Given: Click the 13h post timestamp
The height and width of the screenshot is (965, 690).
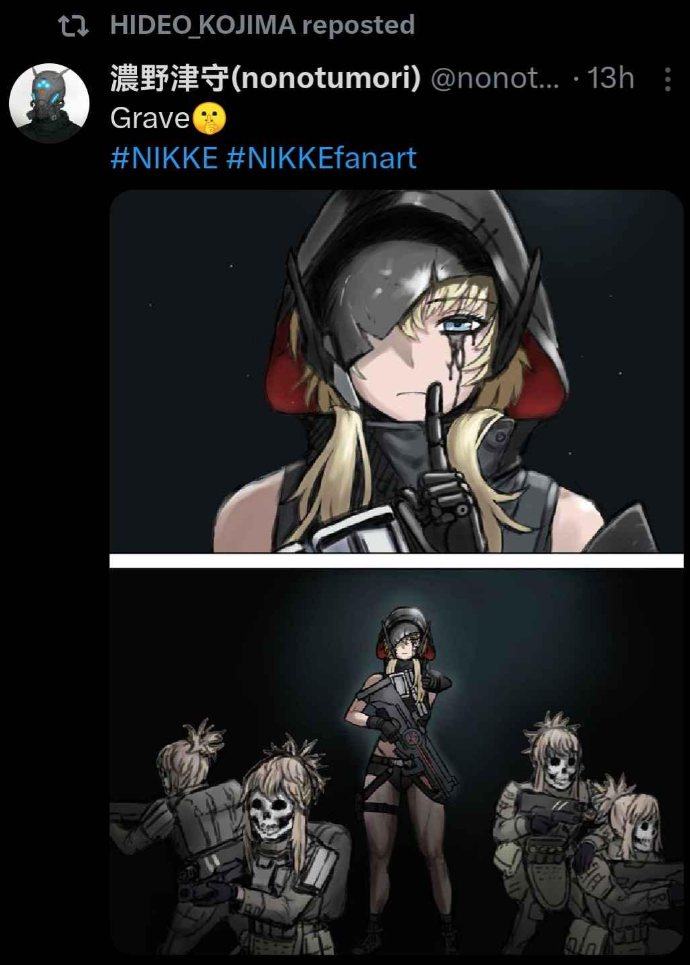Looking at the screenshot, I should tap(610, 78).
